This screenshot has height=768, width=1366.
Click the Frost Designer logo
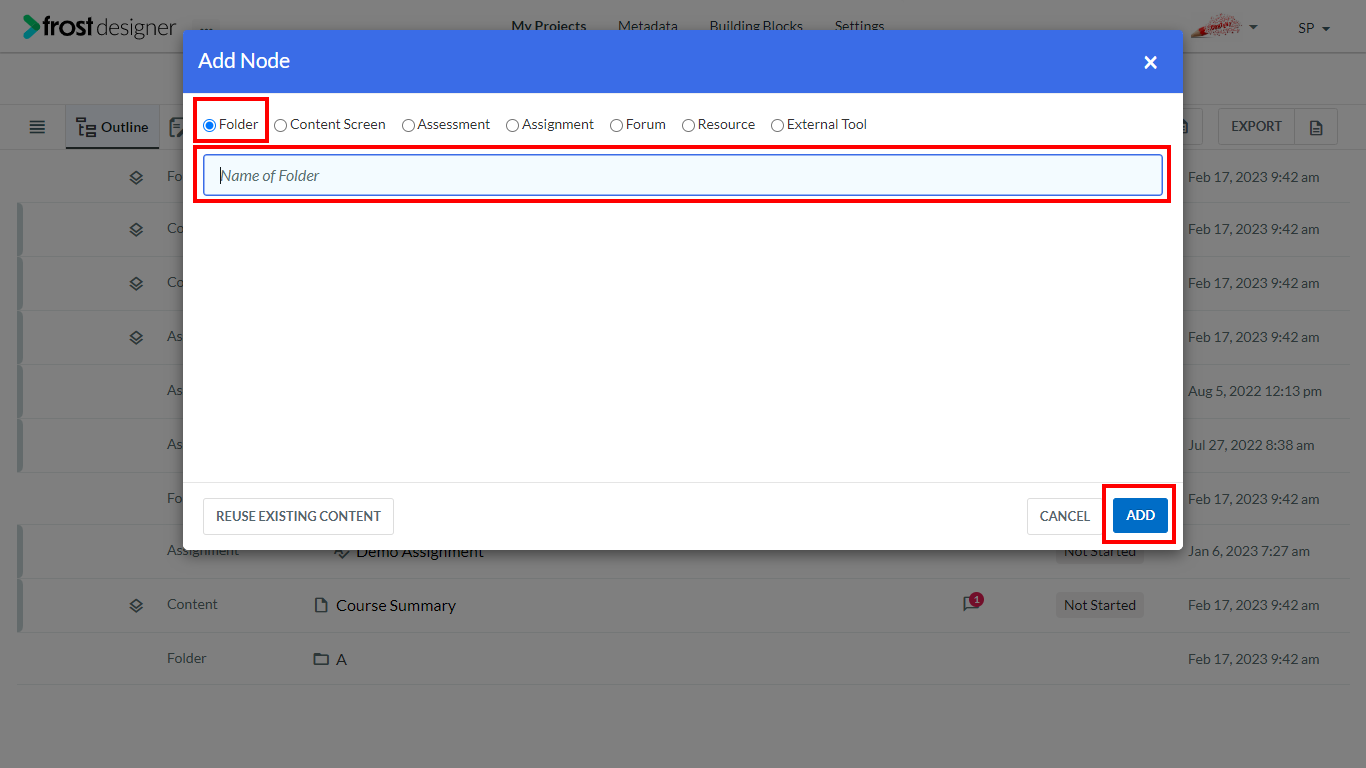point(99,27)
